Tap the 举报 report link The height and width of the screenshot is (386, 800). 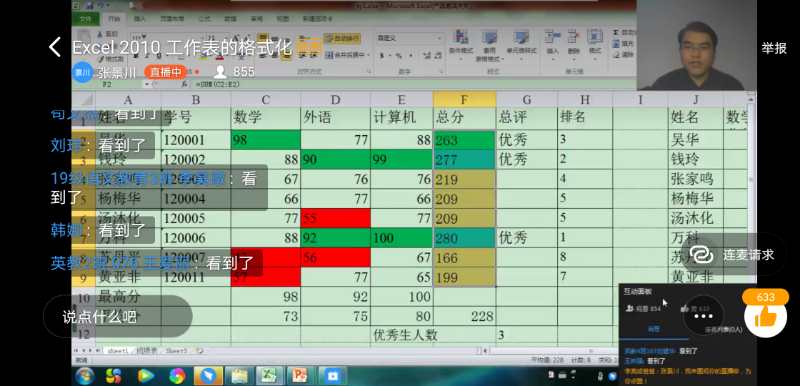(774, 48)
